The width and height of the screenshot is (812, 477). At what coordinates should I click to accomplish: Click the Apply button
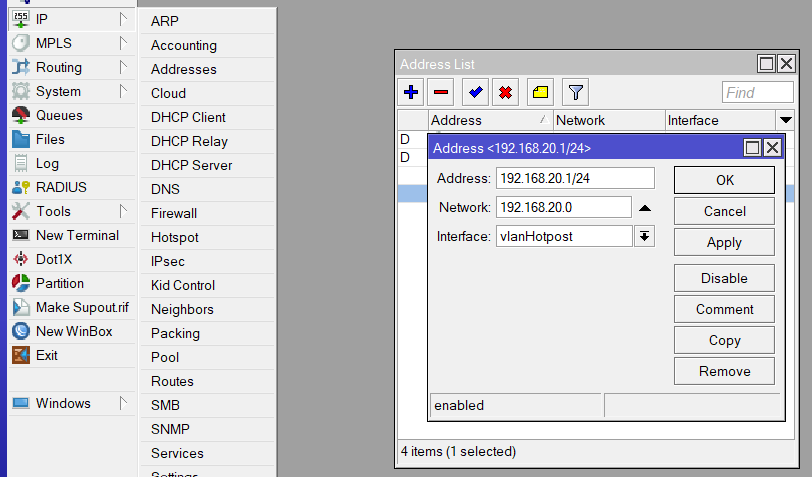click(x=724, y=242)
